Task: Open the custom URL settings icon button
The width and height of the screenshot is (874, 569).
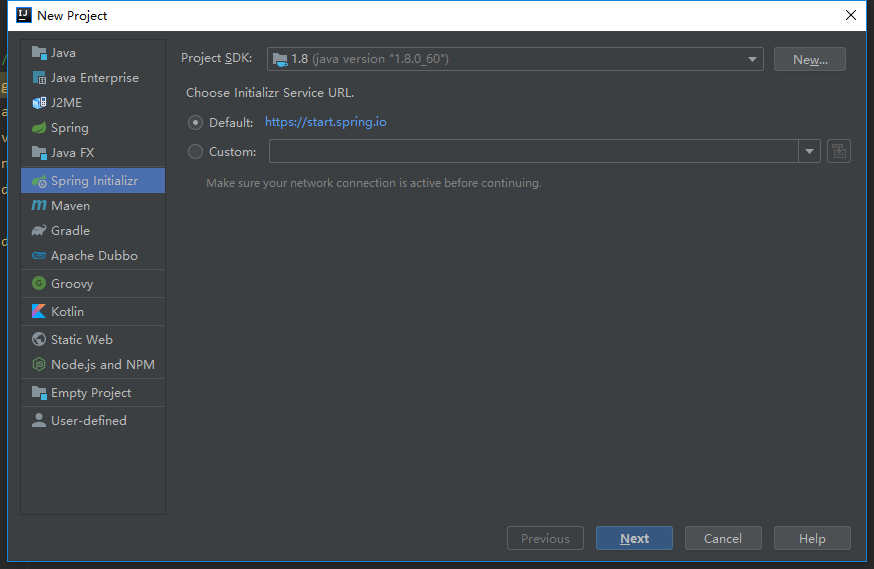Action: 839,152
